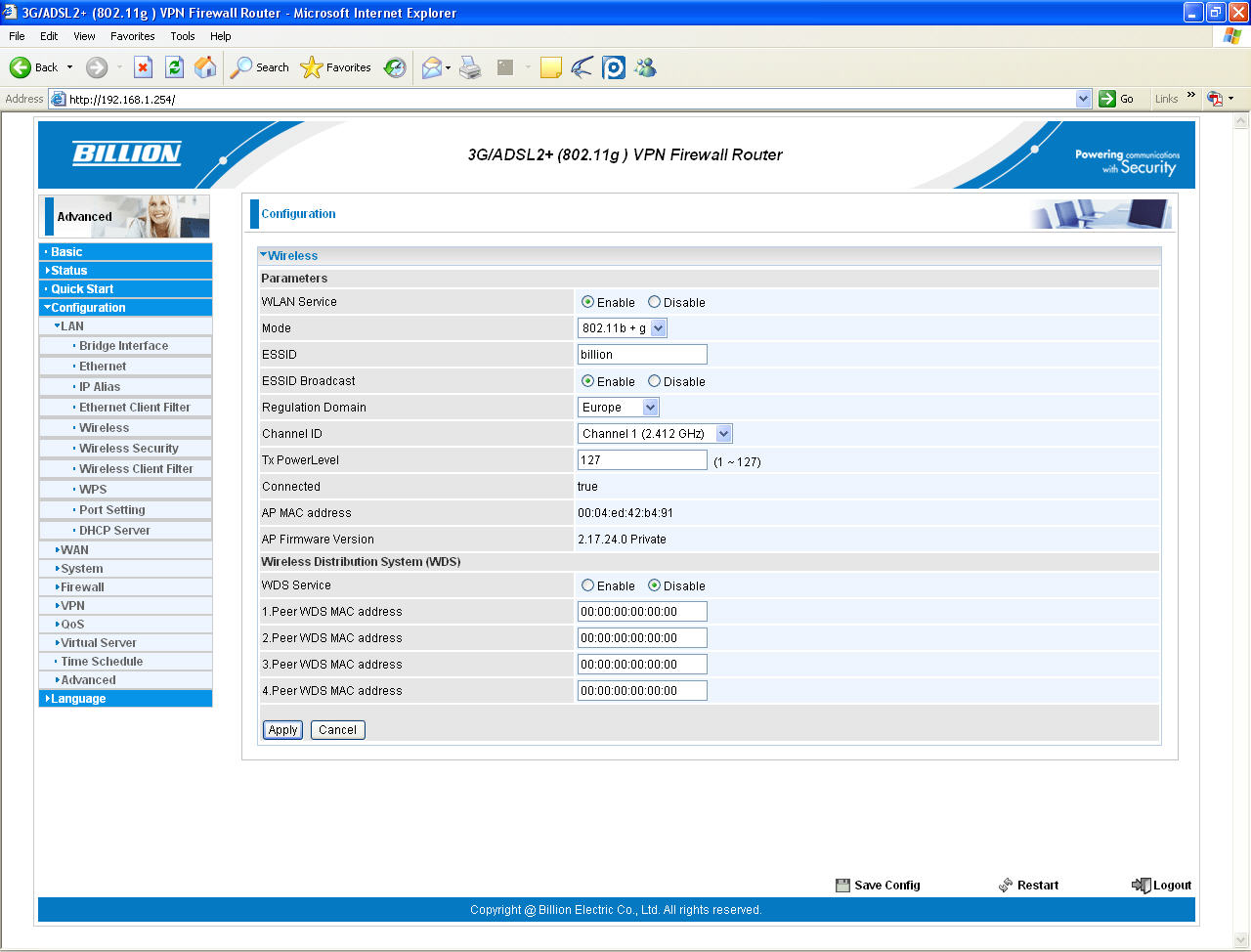Open the DHCP Server page

[x=114, y=531]
